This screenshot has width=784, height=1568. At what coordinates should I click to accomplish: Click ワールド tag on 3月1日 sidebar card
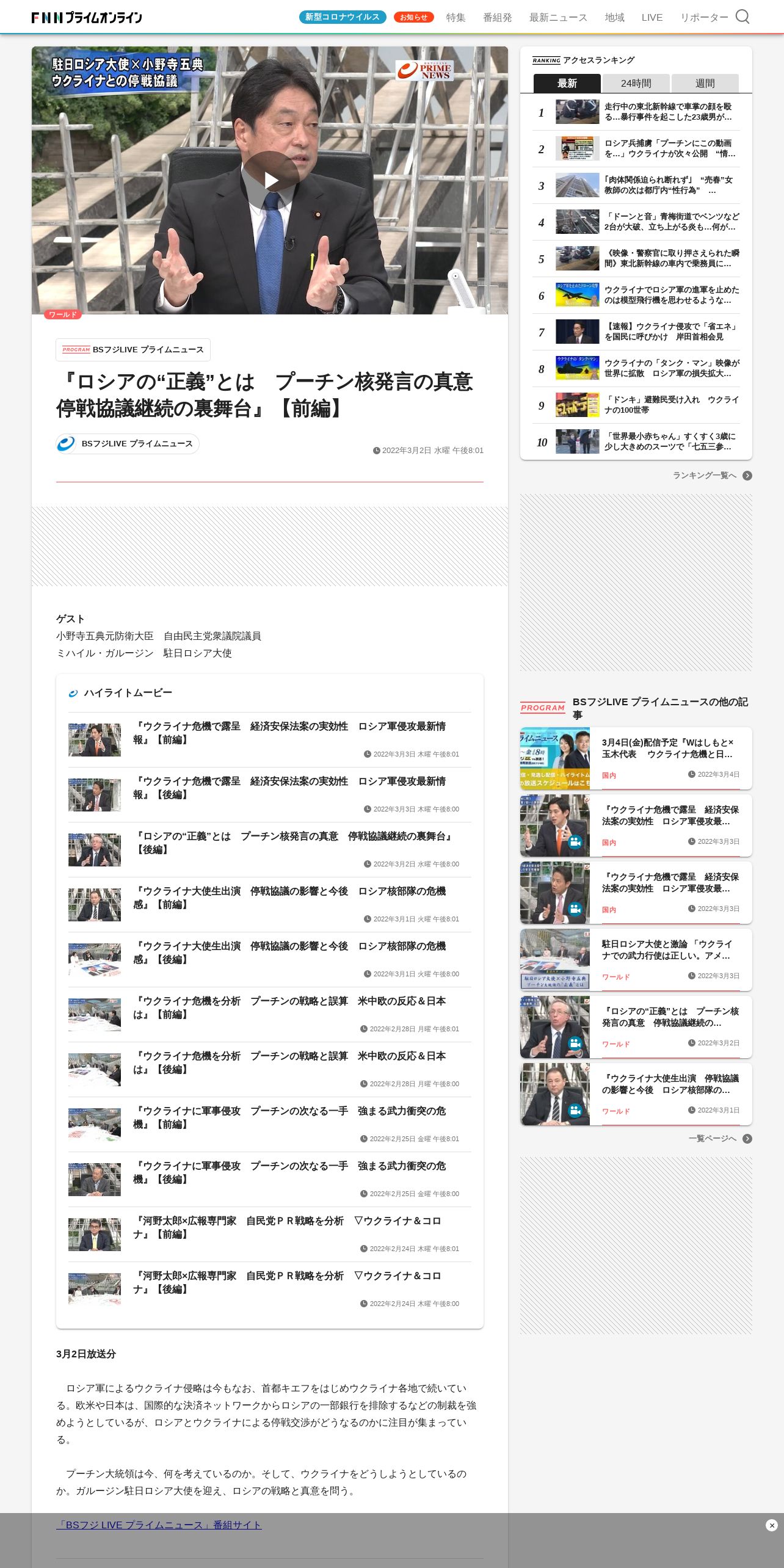pos(615,1111)
